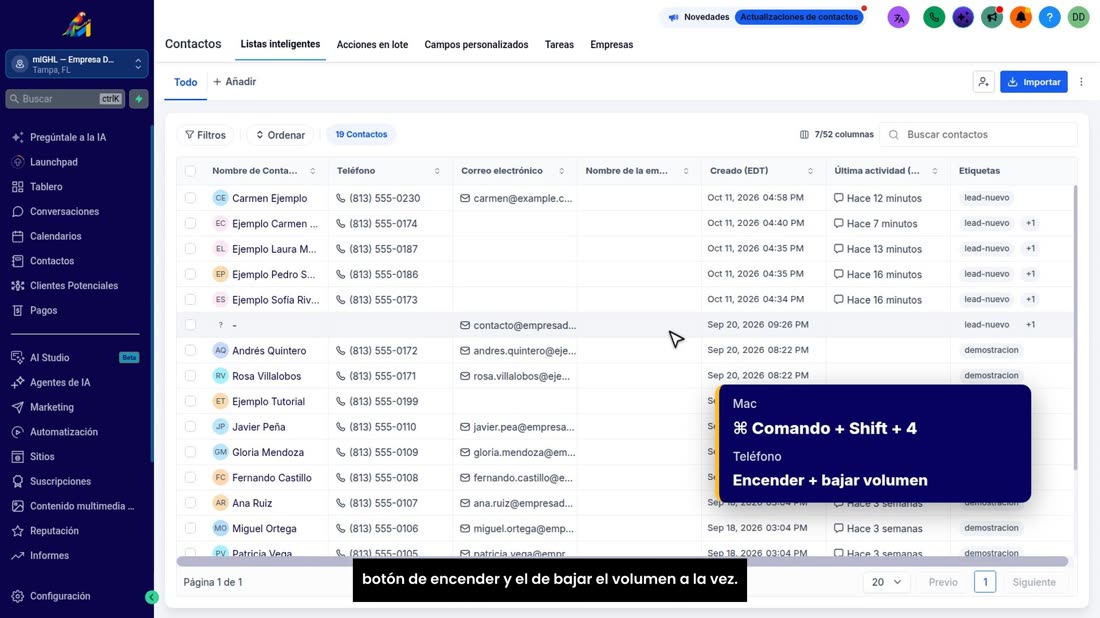Screen dimensions: 1100x618
Task: Select the Andrés Quintero row checkbox
Action: [x=190, y=350]
